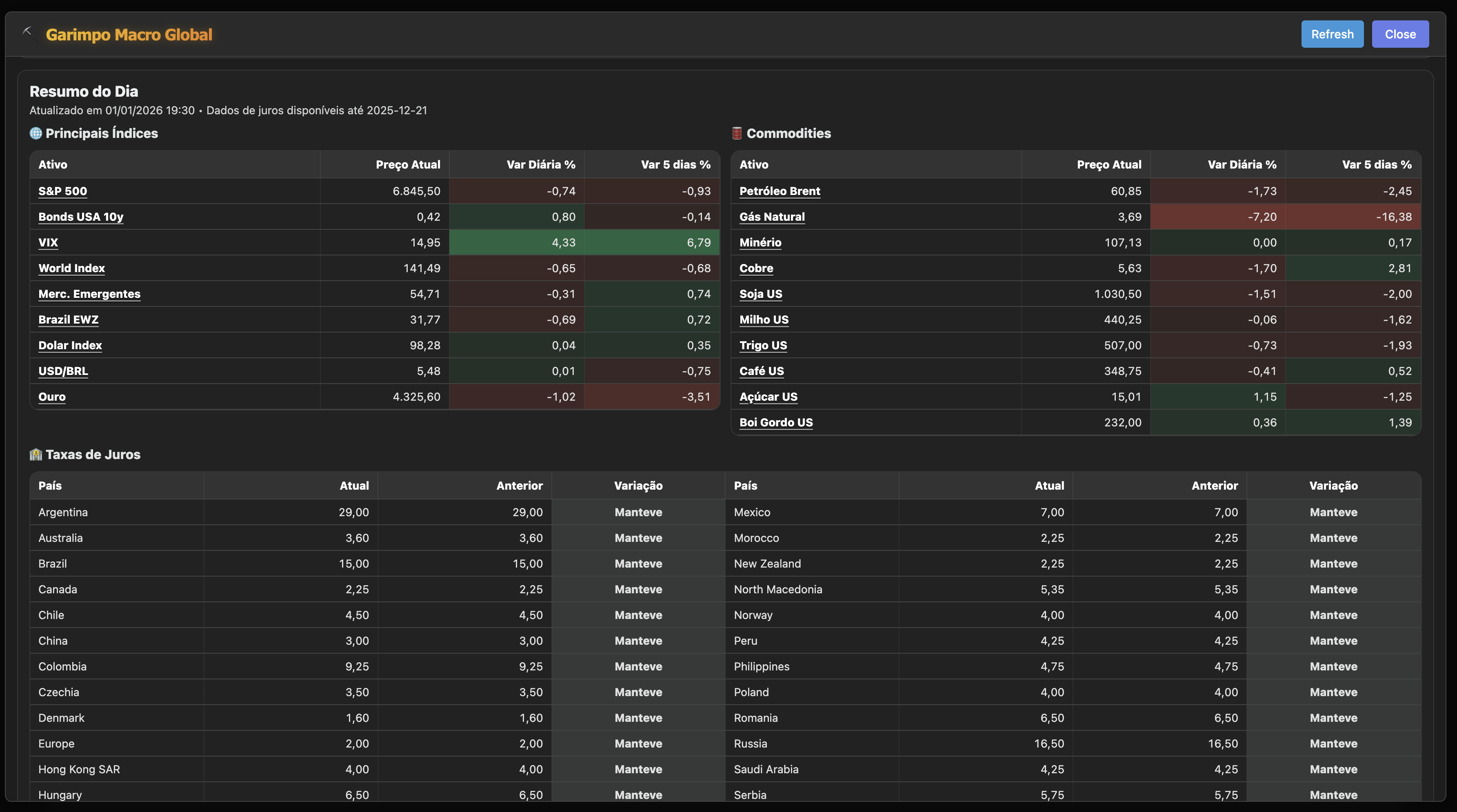Open the USD/BRL link

pyautogui.click(x=63, y=371)
